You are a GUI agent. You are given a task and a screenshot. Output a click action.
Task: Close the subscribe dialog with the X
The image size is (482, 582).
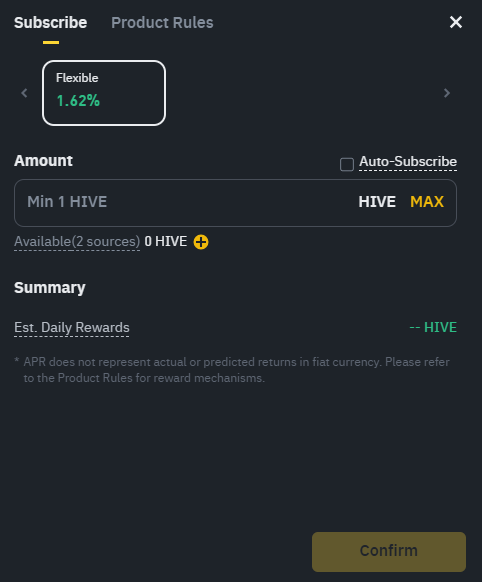pos(456,22)
